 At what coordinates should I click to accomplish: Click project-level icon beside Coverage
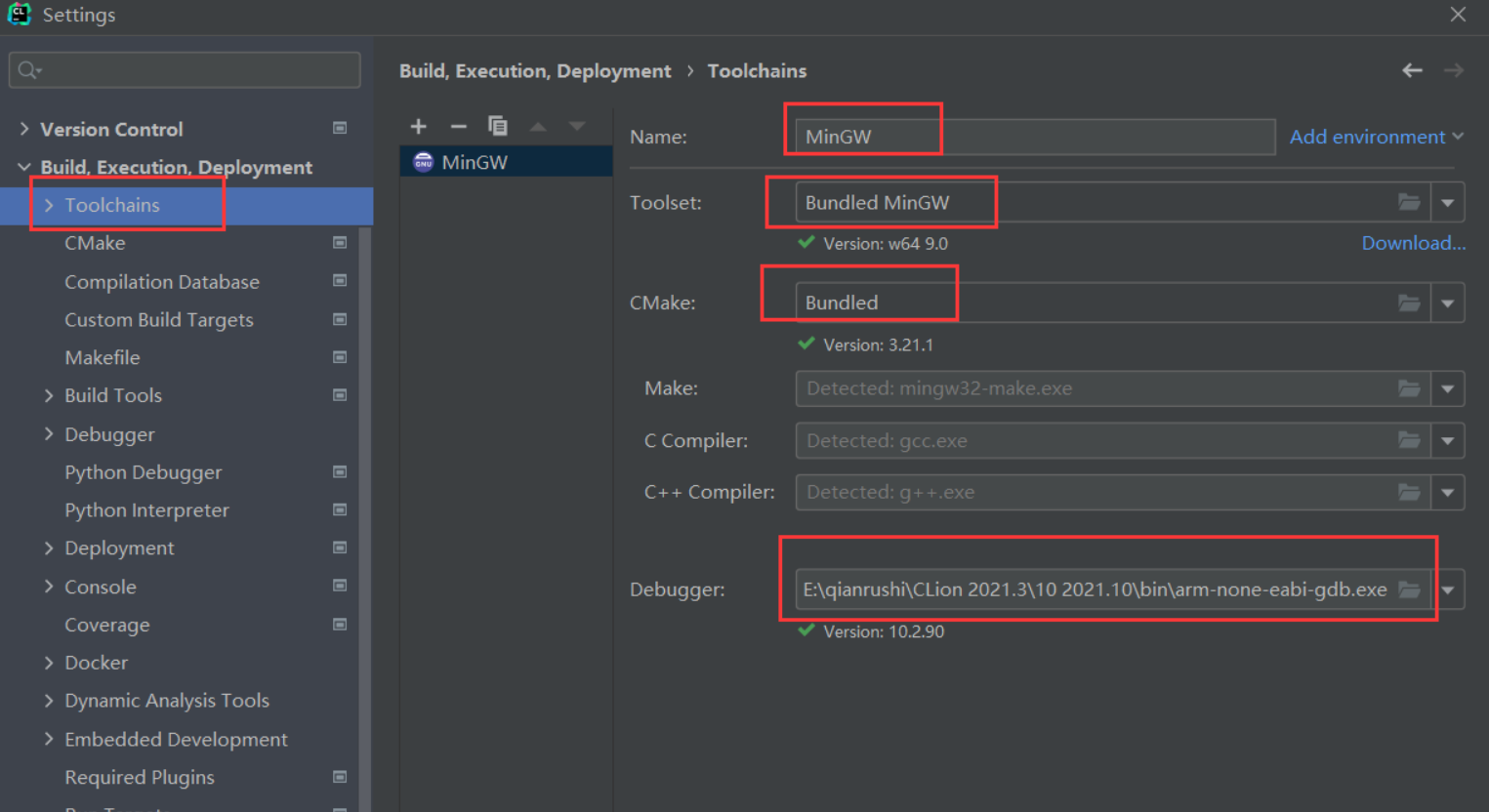340,625
